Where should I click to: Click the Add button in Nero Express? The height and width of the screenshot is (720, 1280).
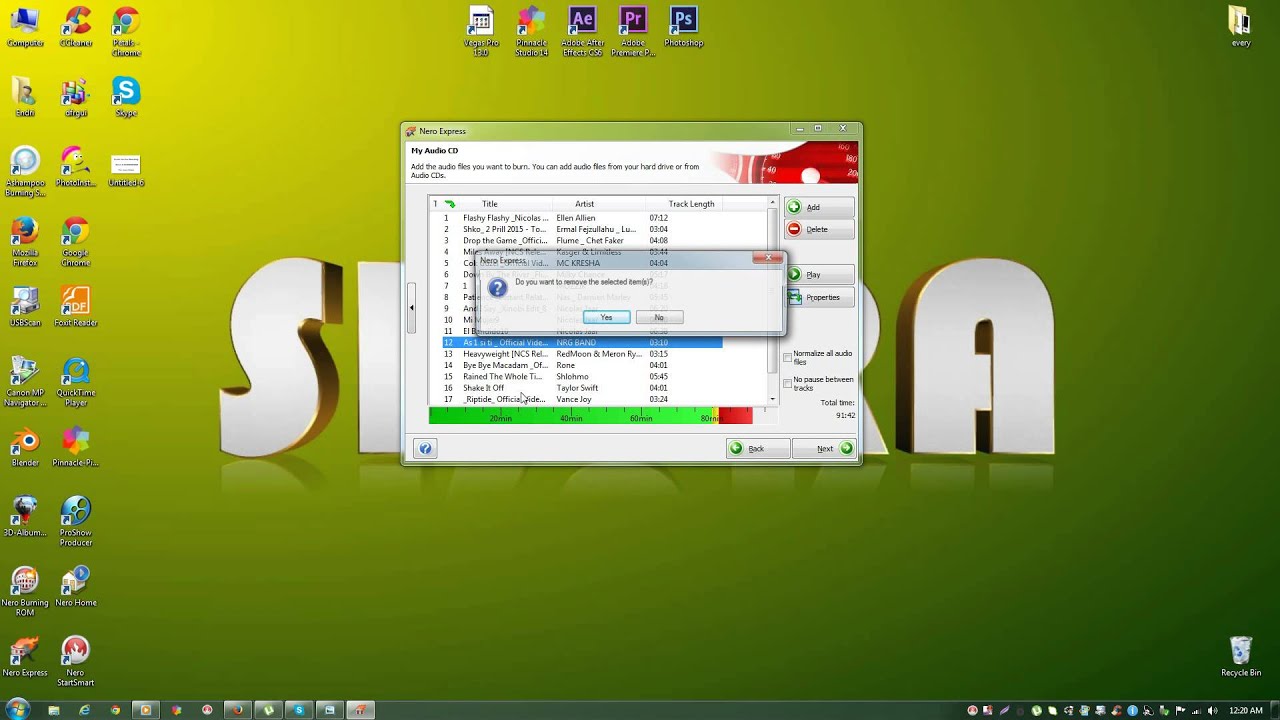click(819, 207)
